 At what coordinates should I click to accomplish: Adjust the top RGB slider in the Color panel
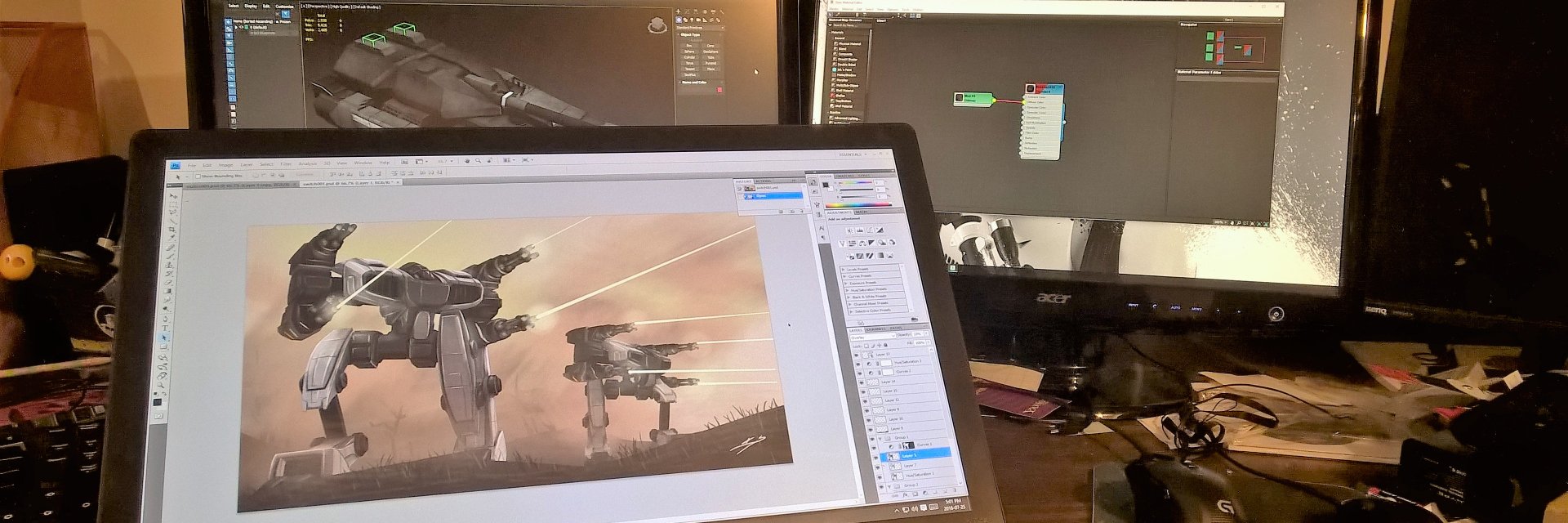pos(856,182)
